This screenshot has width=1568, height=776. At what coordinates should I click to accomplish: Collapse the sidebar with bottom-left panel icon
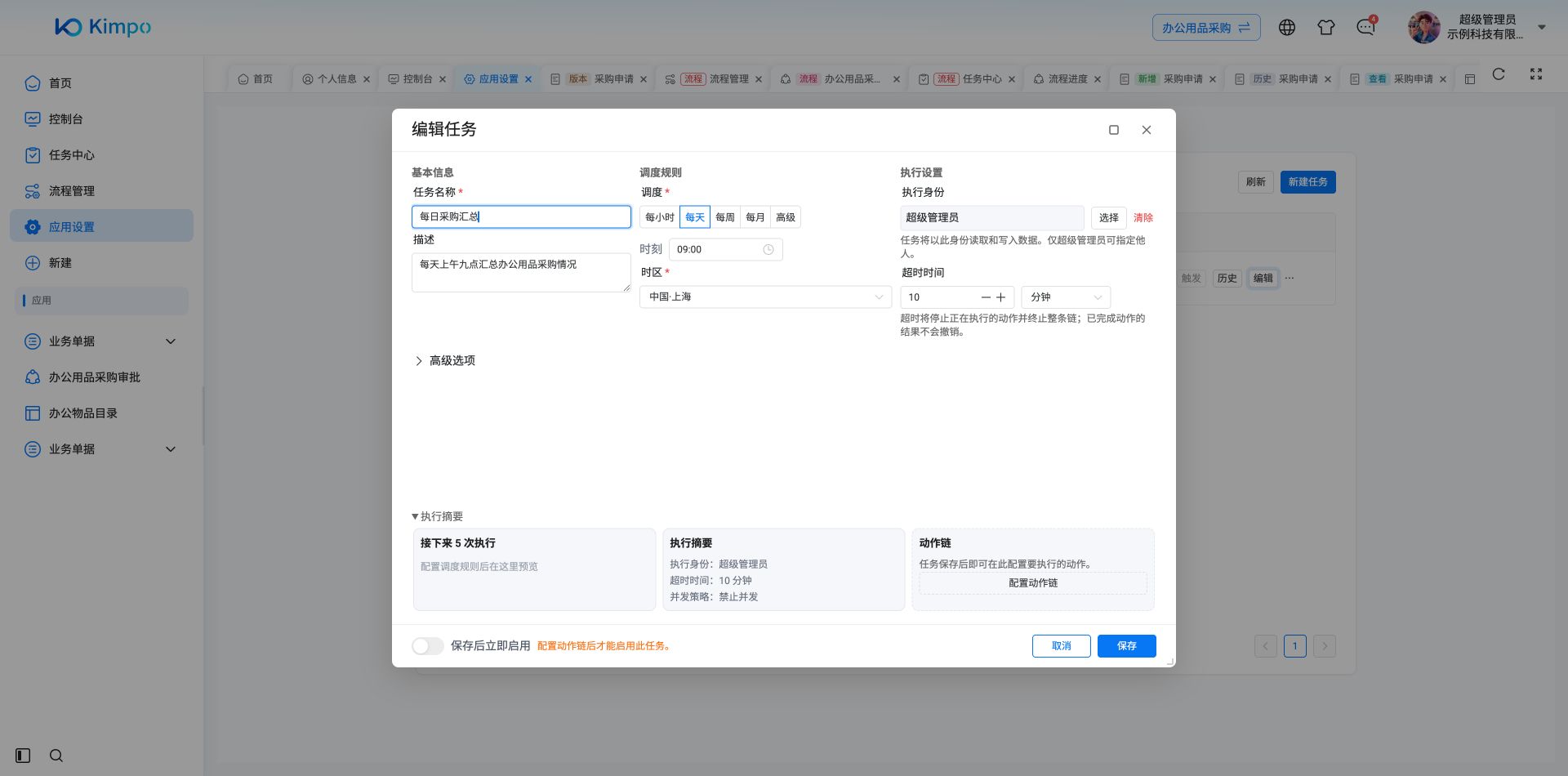23,756
